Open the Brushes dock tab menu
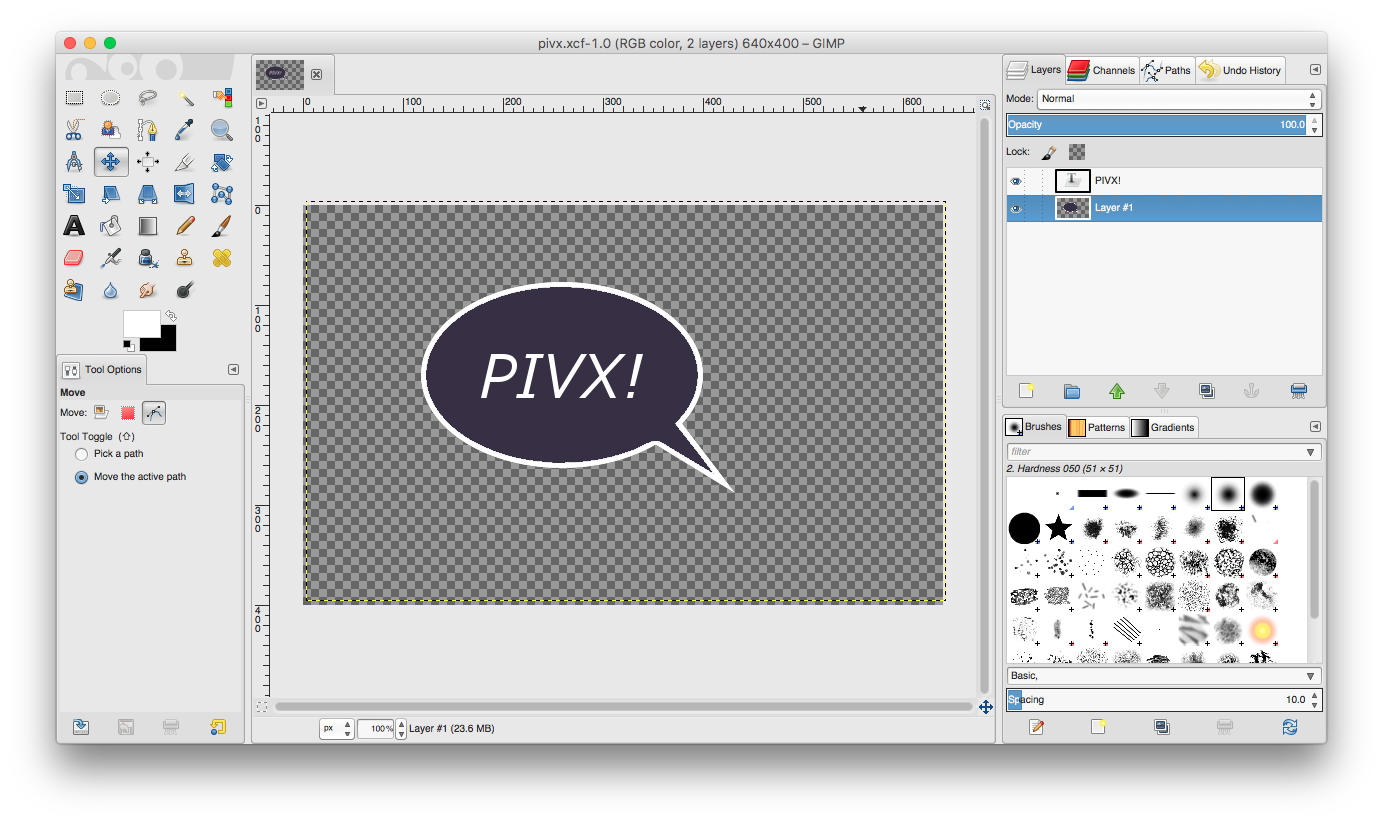This screenshot has height=824, width=1383. [1315, 426]
